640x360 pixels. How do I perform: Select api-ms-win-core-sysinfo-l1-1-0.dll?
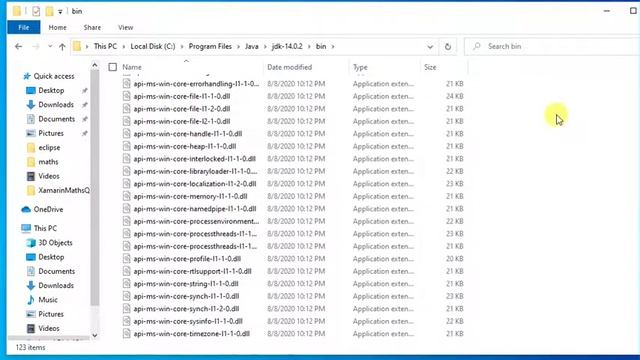pyautogui.click(x=188, y=321)
